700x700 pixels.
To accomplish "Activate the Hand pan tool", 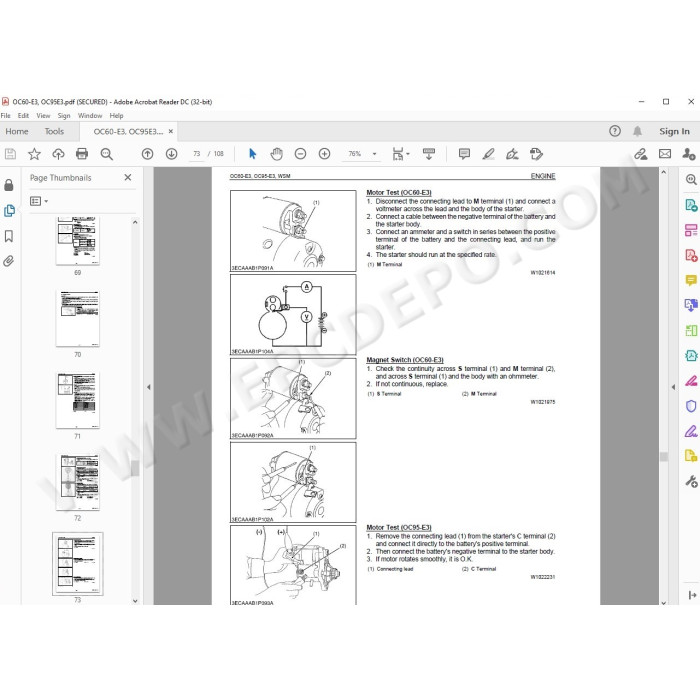I will 276,154.
